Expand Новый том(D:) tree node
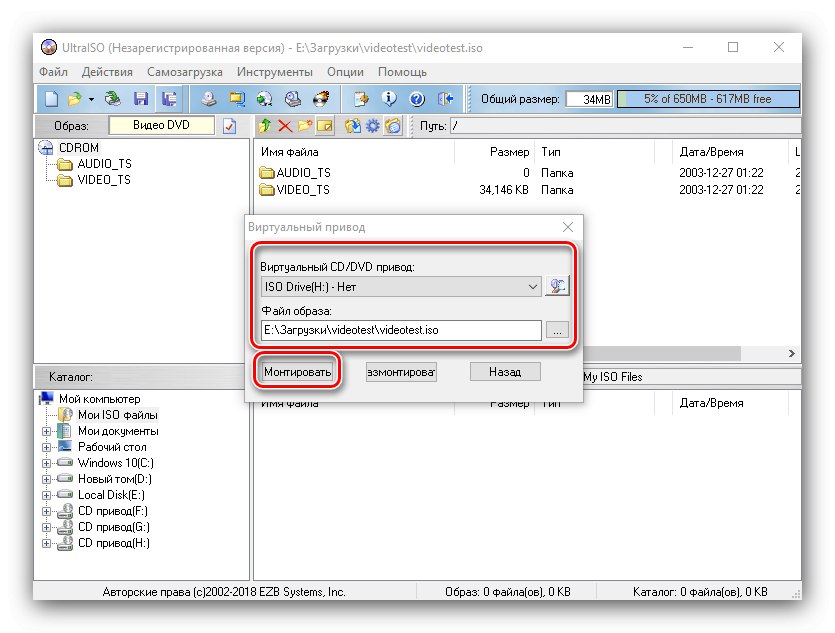Image resolution: width=835 pixels, height=633 pixels. (46, 479)
